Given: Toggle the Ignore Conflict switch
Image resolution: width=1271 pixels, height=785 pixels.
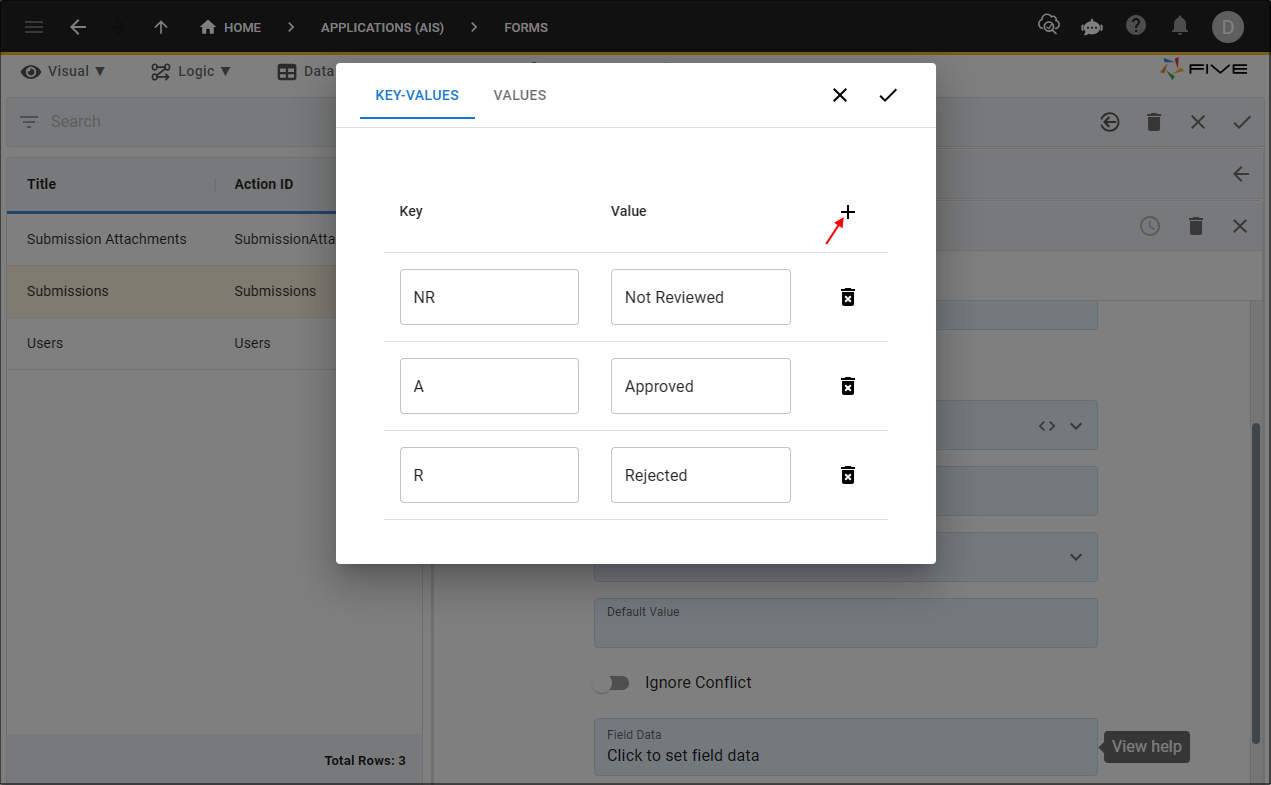Looking at the screenshot, I should [613, 682].
